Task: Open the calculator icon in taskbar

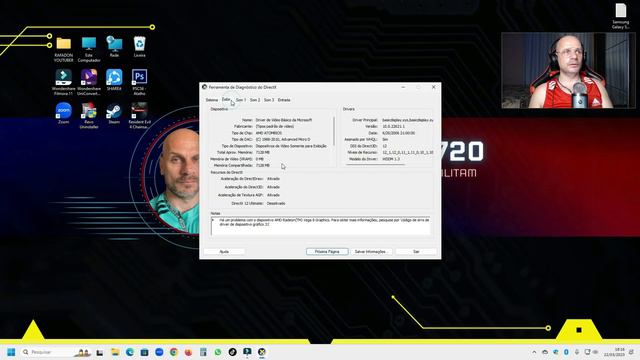Action: tap(203, 352)
